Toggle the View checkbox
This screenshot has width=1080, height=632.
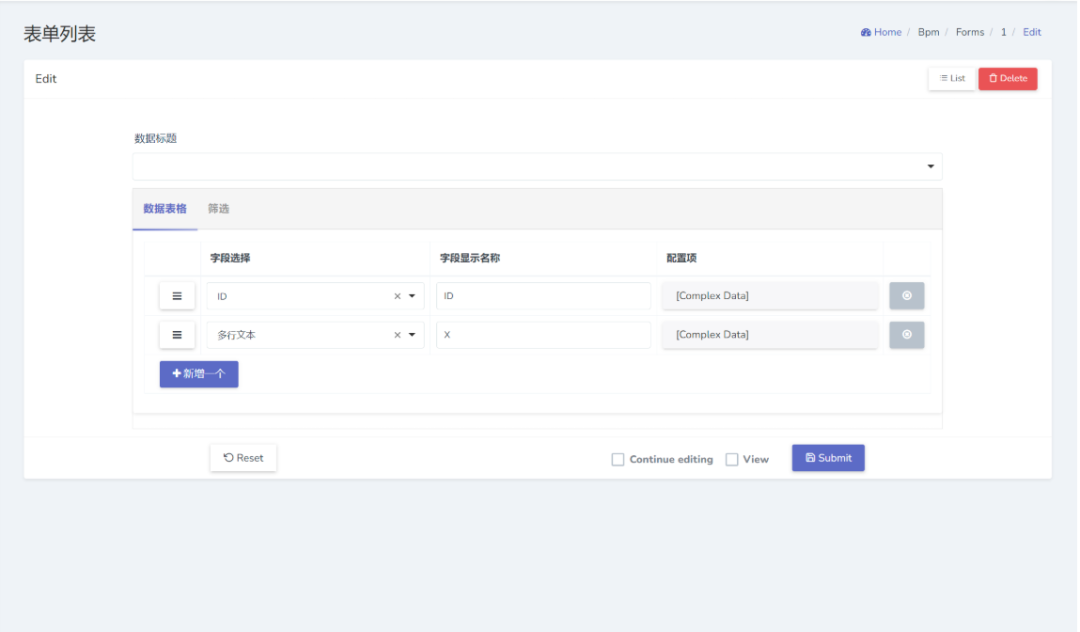pyautogui.click(x=732, y=459)
